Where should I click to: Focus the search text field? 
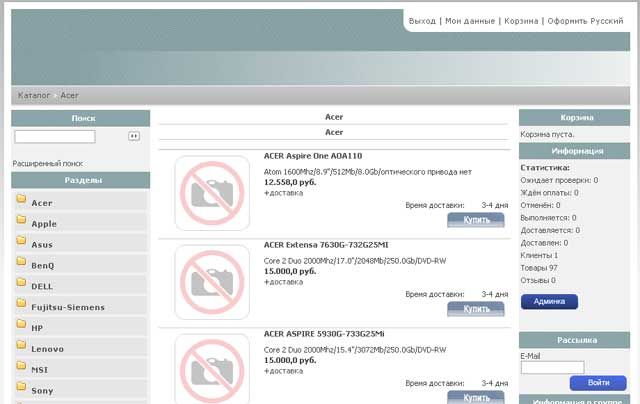pos(55,137)
